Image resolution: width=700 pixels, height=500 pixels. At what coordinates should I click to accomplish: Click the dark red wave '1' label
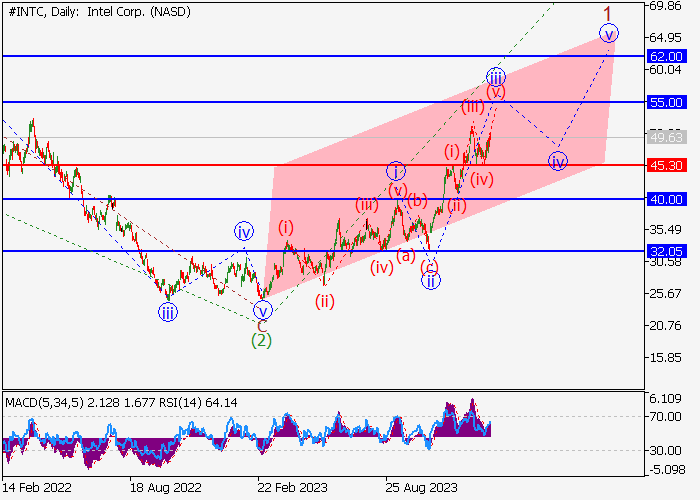point(607,14)
